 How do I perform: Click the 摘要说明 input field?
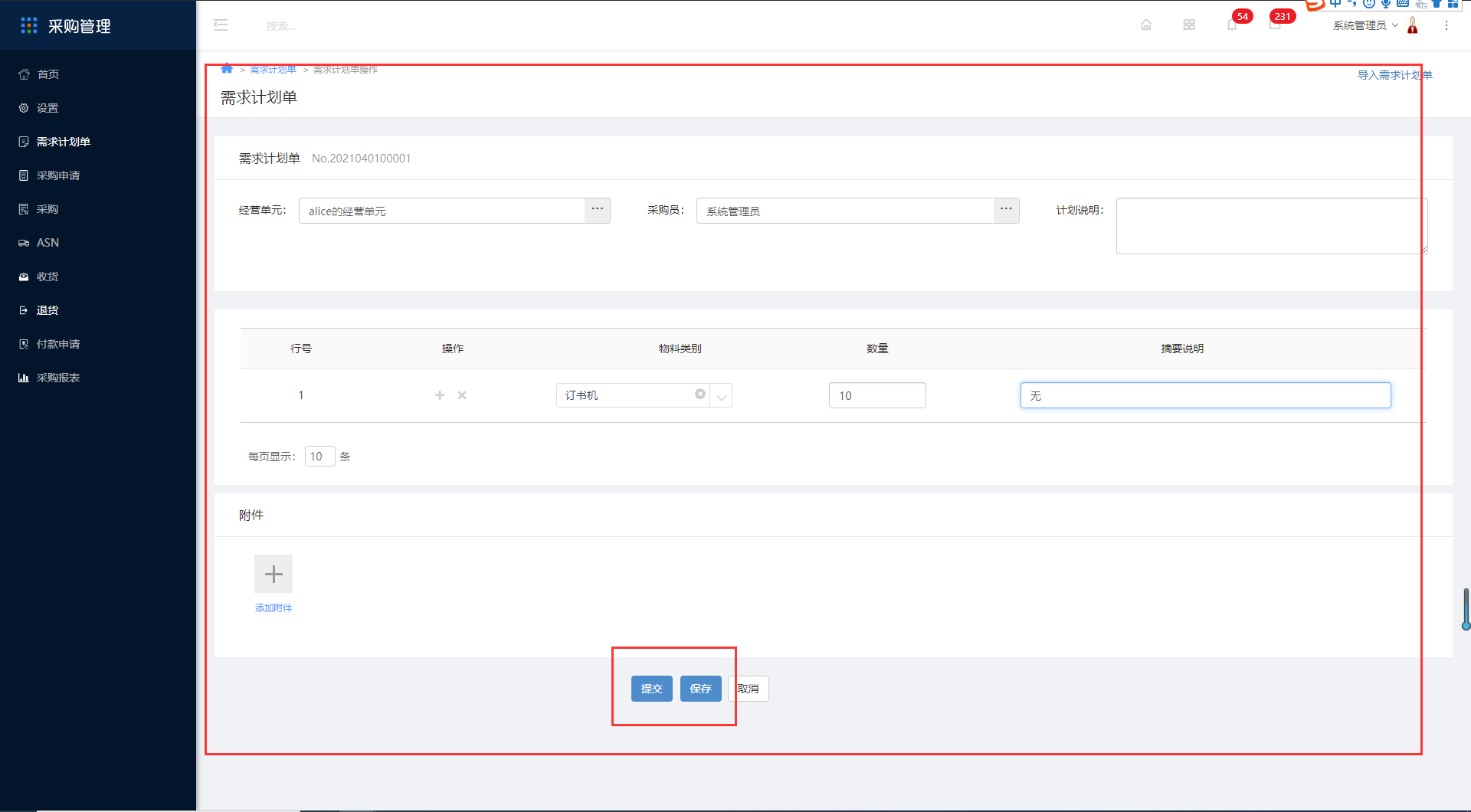pyautogui.click(x=1205, y=395)
